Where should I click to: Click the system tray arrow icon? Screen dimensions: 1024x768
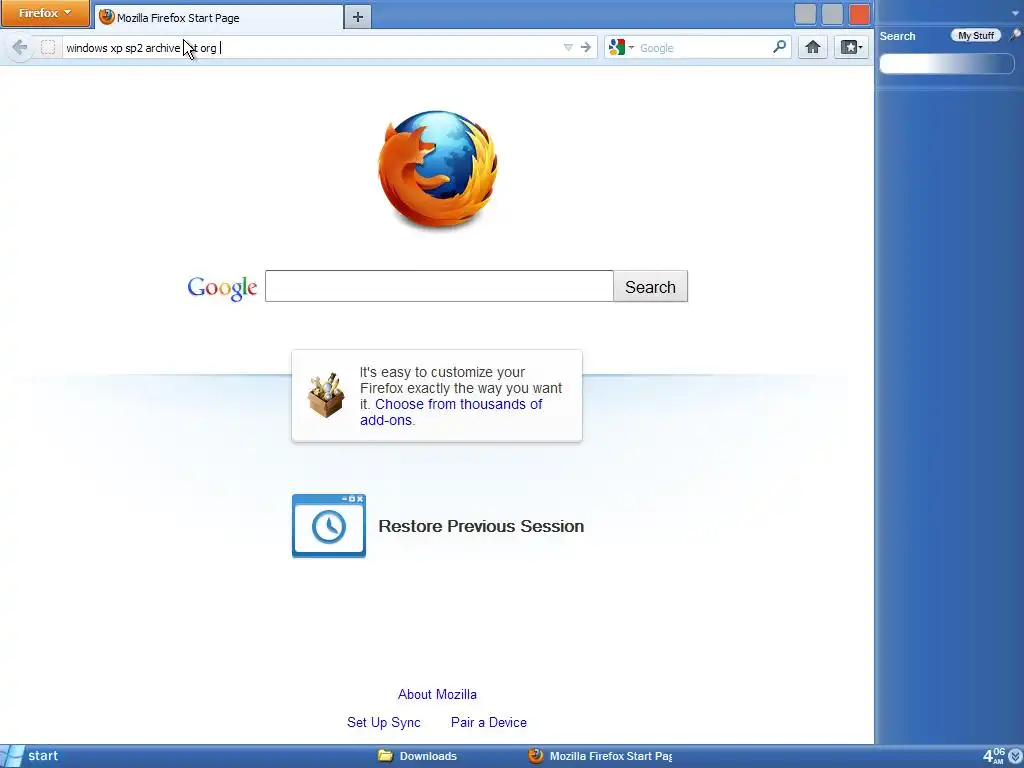(x=1016, y=756)
